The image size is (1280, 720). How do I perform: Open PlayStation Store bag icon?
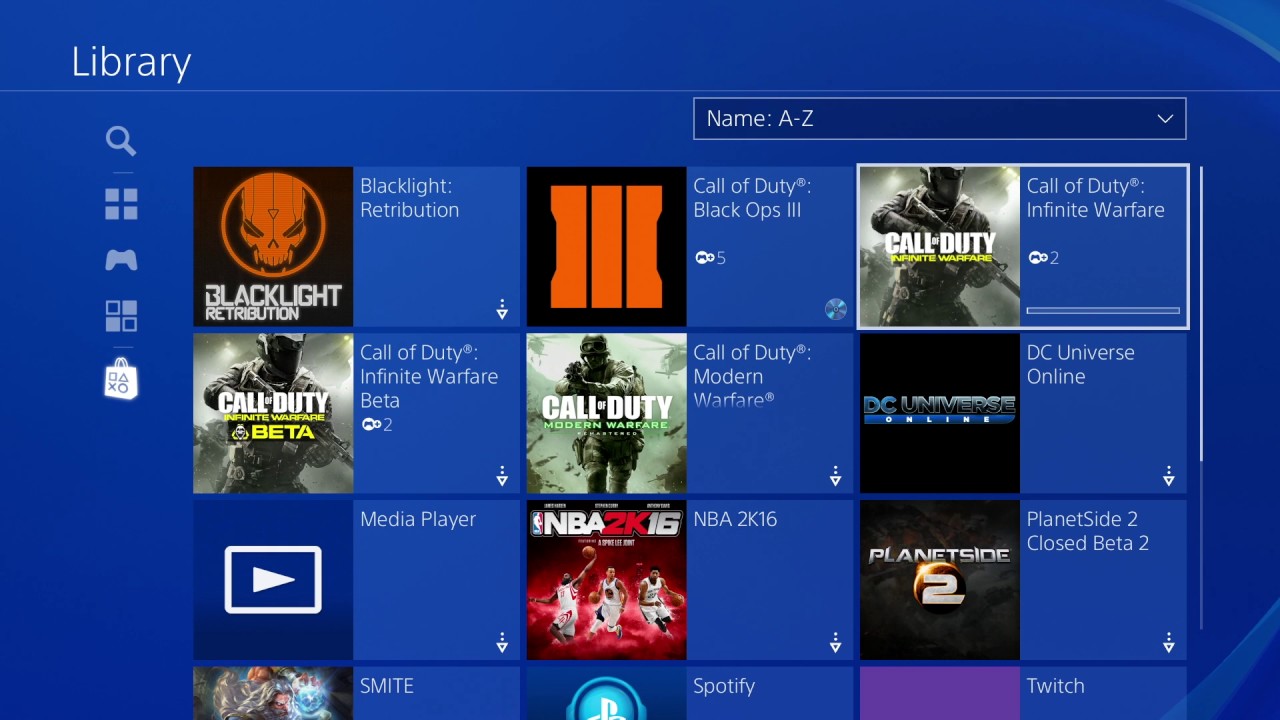point(121,379)
